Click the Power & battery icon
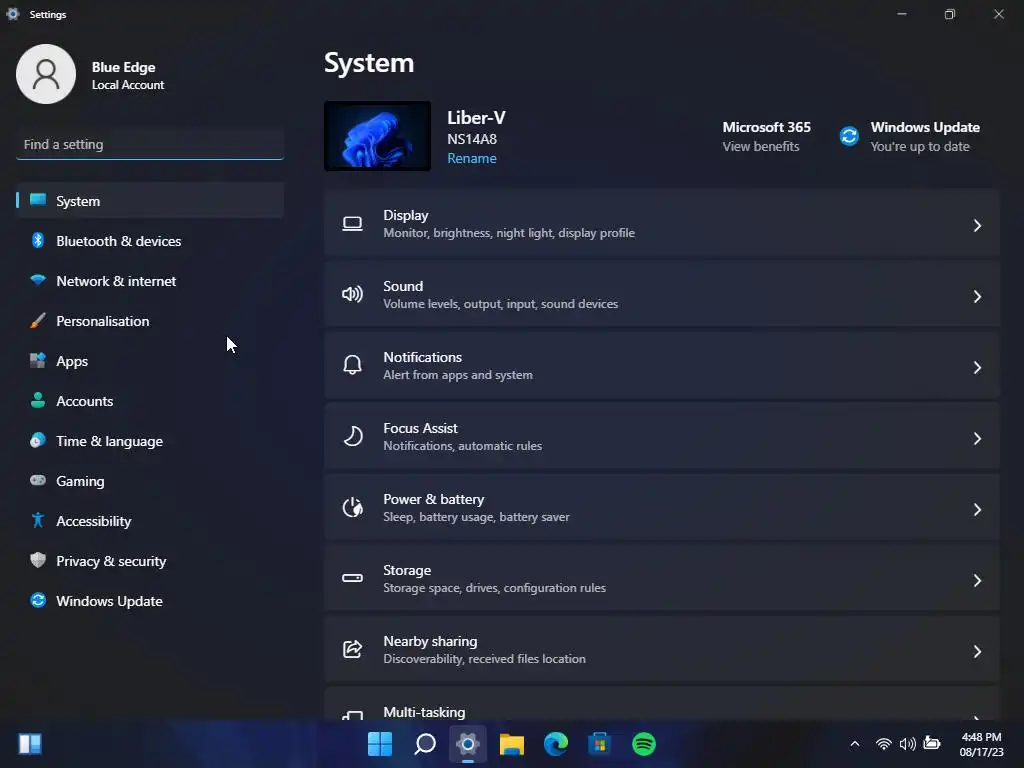This screenshot has width=1024, height=768. 353,507
